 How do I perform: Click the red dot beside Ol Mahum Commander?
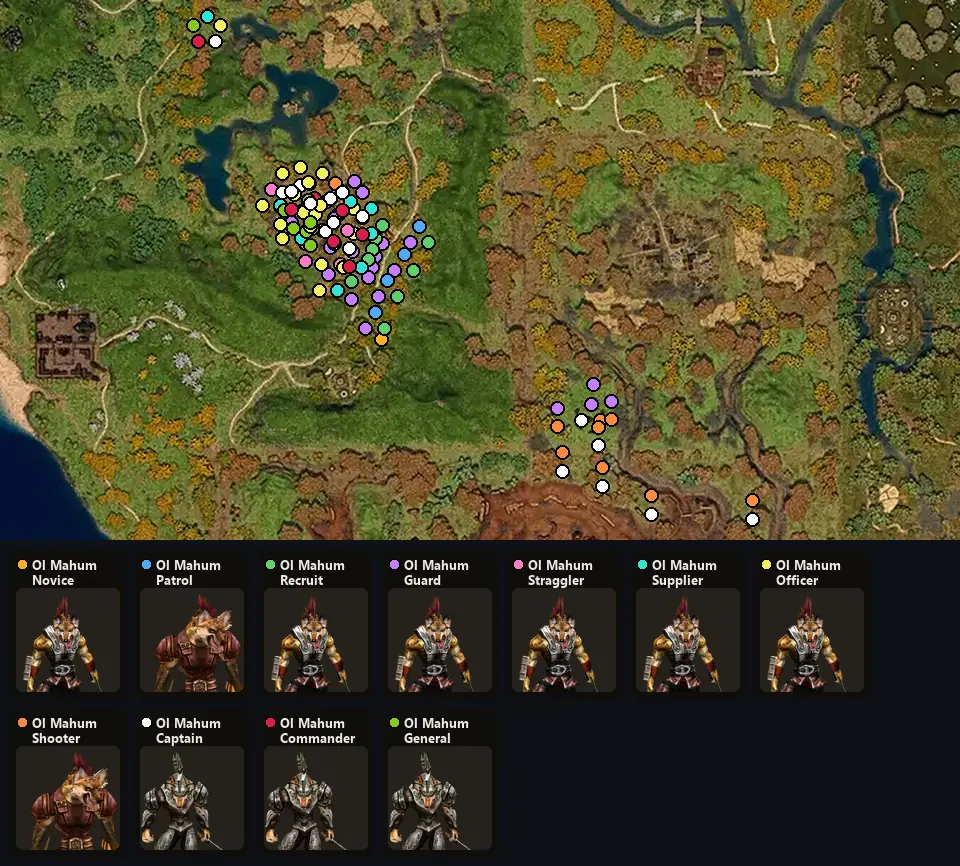pyautogui.click(x=271, y=723)
